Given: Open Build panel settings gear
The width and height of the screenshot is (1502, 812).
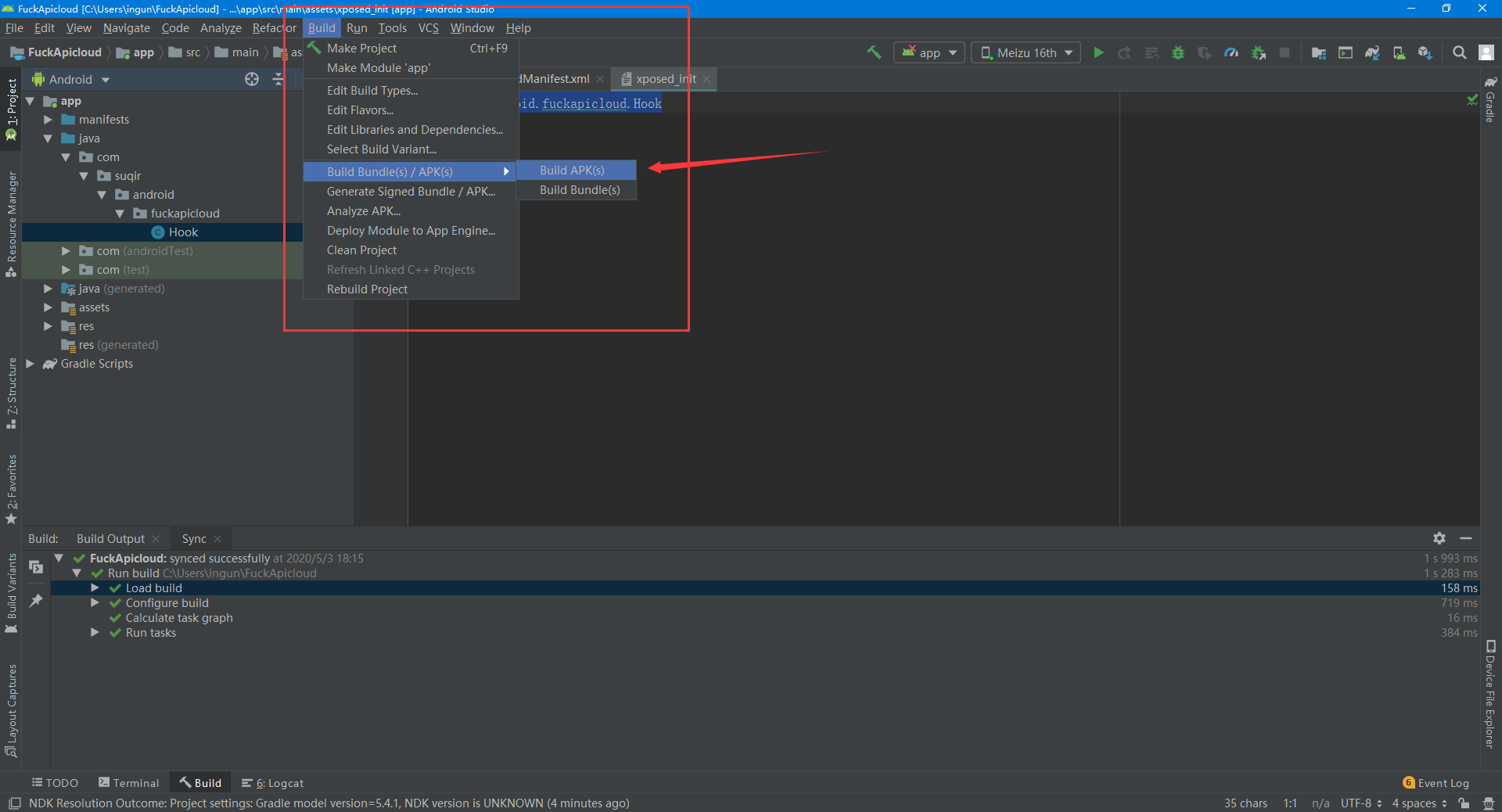Looking at the screenshot, I should point(1439,538).
